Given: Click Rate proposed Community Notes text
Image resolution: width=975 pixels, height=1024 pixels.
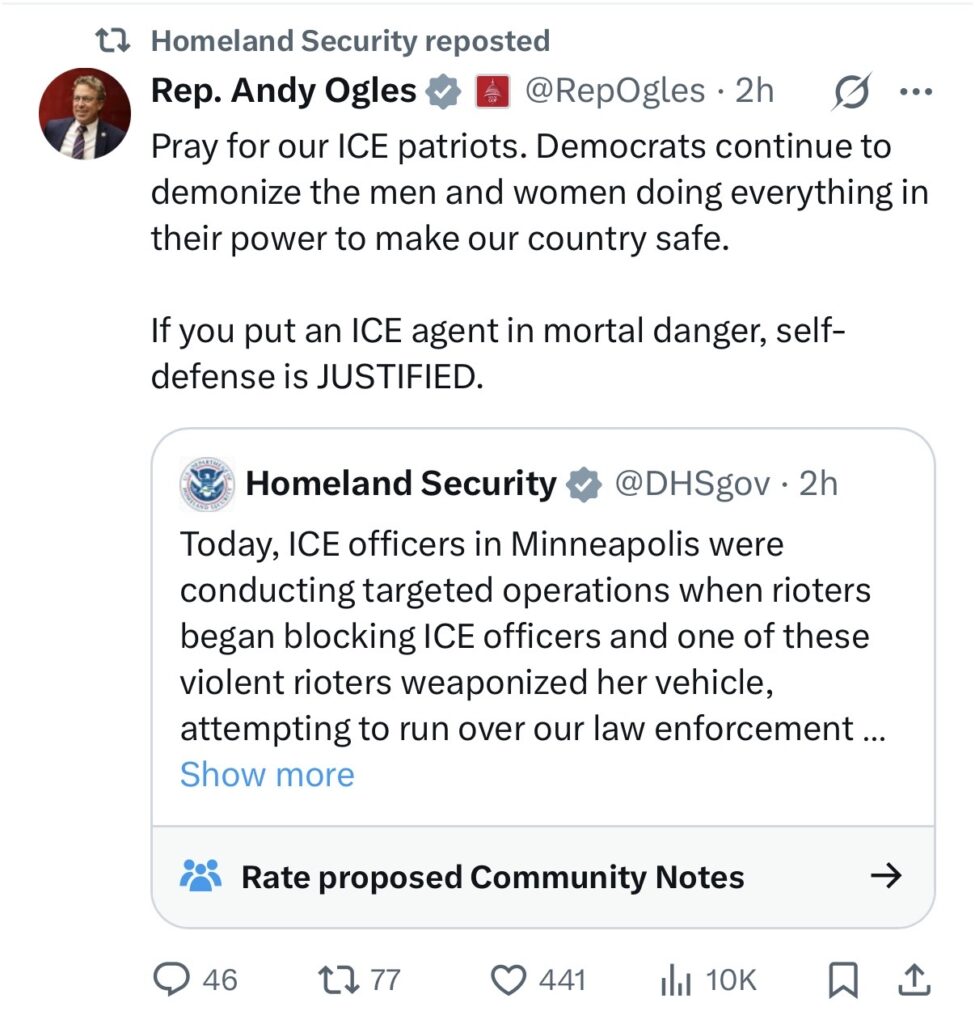Looking at the screenshot, I should click(x=492, y=877).
